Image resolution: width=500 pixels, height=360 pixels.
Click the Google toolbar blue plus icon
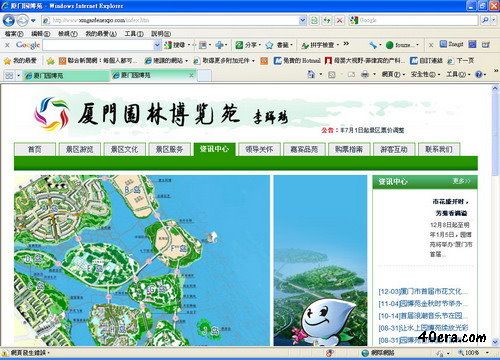pyautogui.click(x=219, y=45)
